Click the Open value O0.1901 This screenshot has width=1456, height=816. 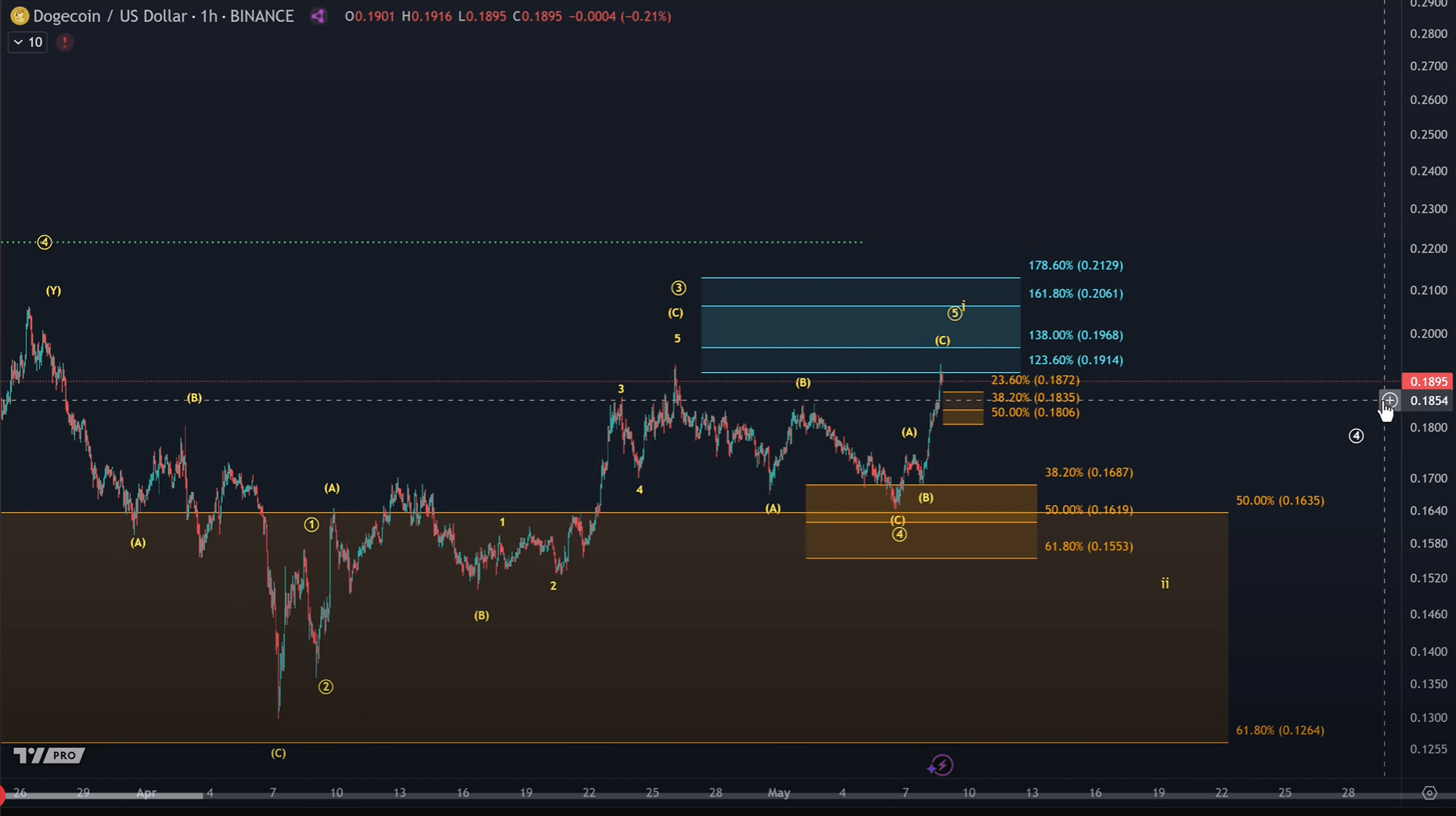click(370, 16)
